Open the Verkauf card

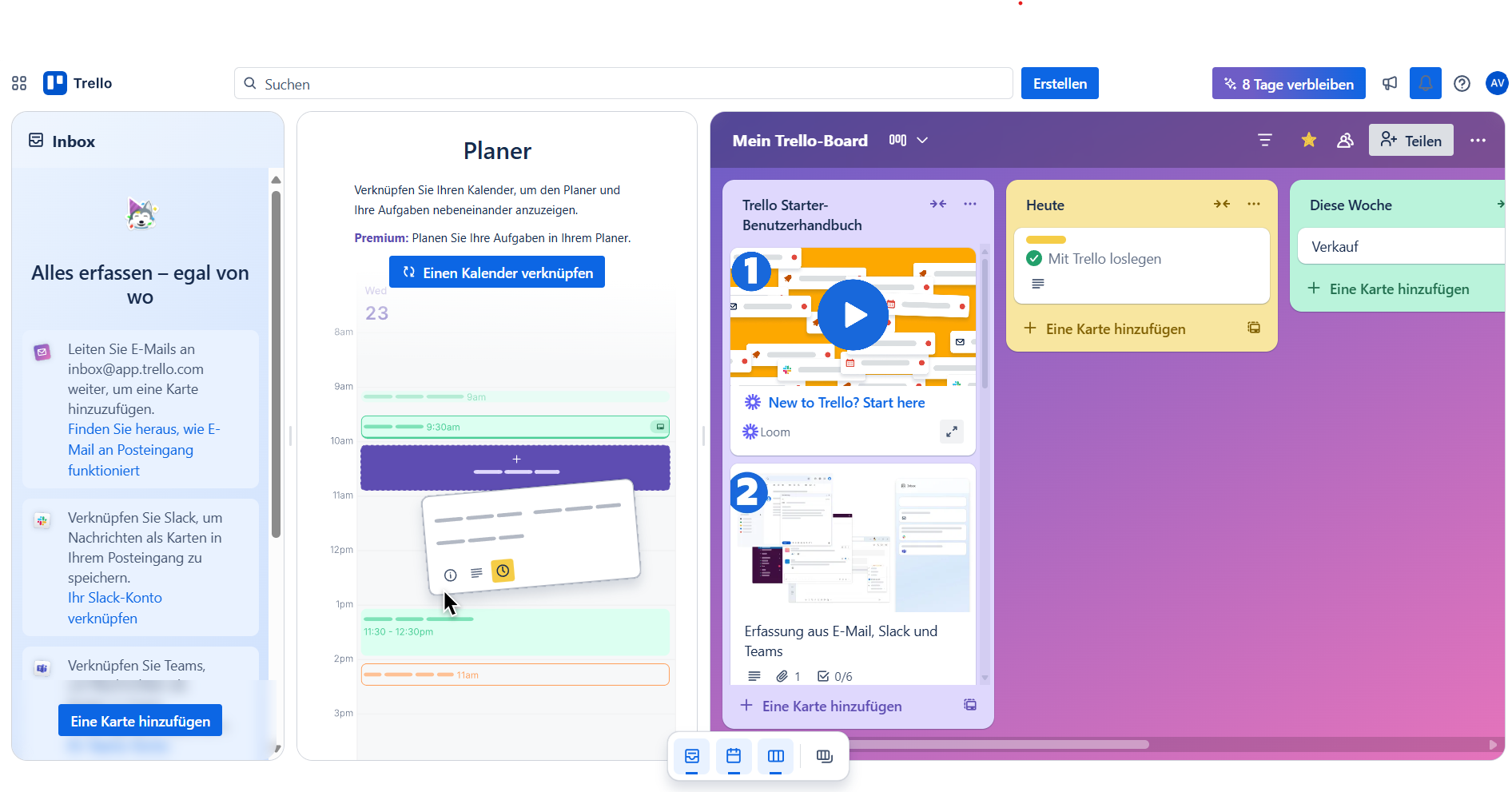(x=1401, y=246)
